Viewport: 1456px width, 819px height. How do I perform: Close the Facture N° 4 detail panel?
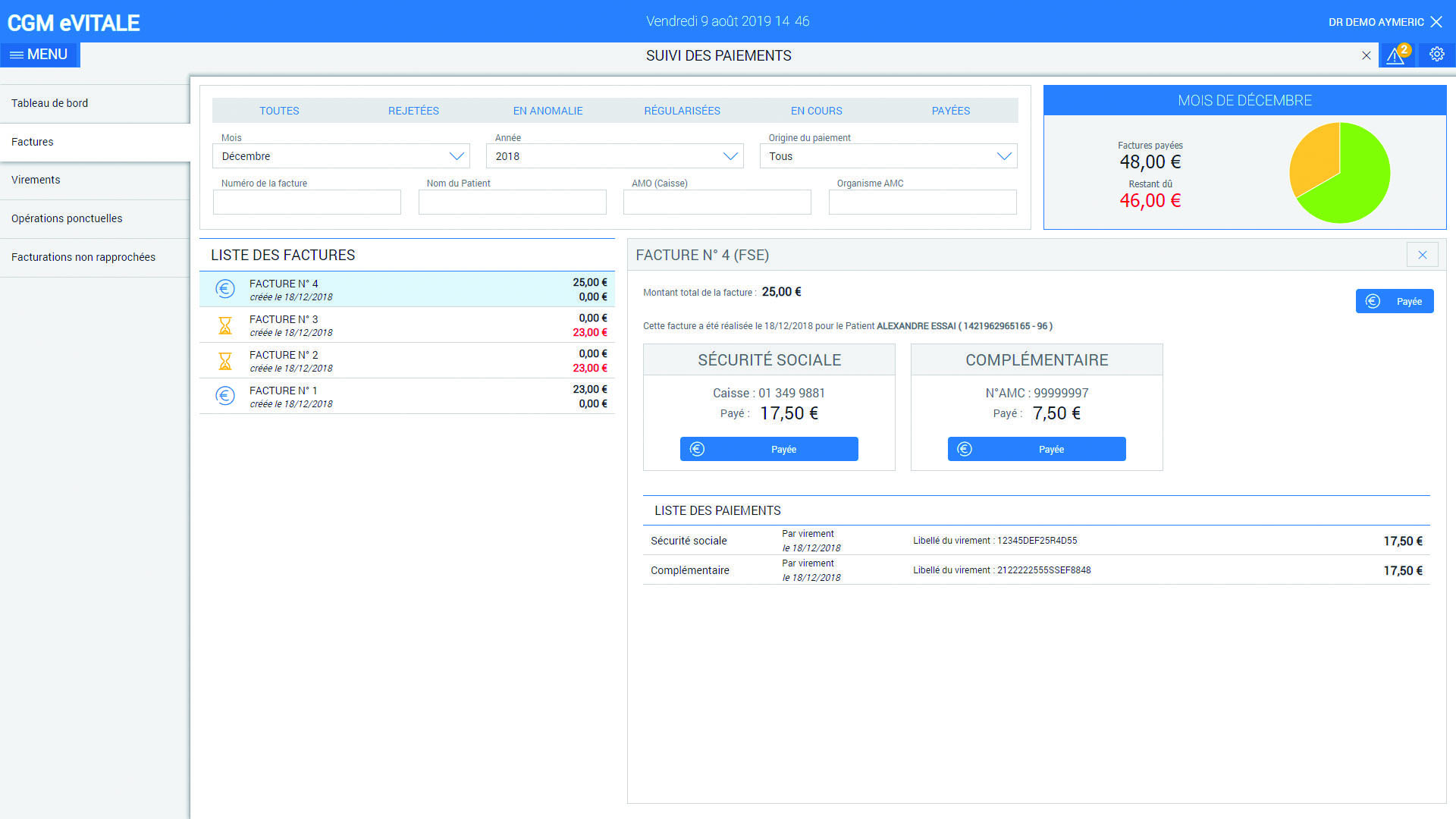click(x=1422, y=255)
